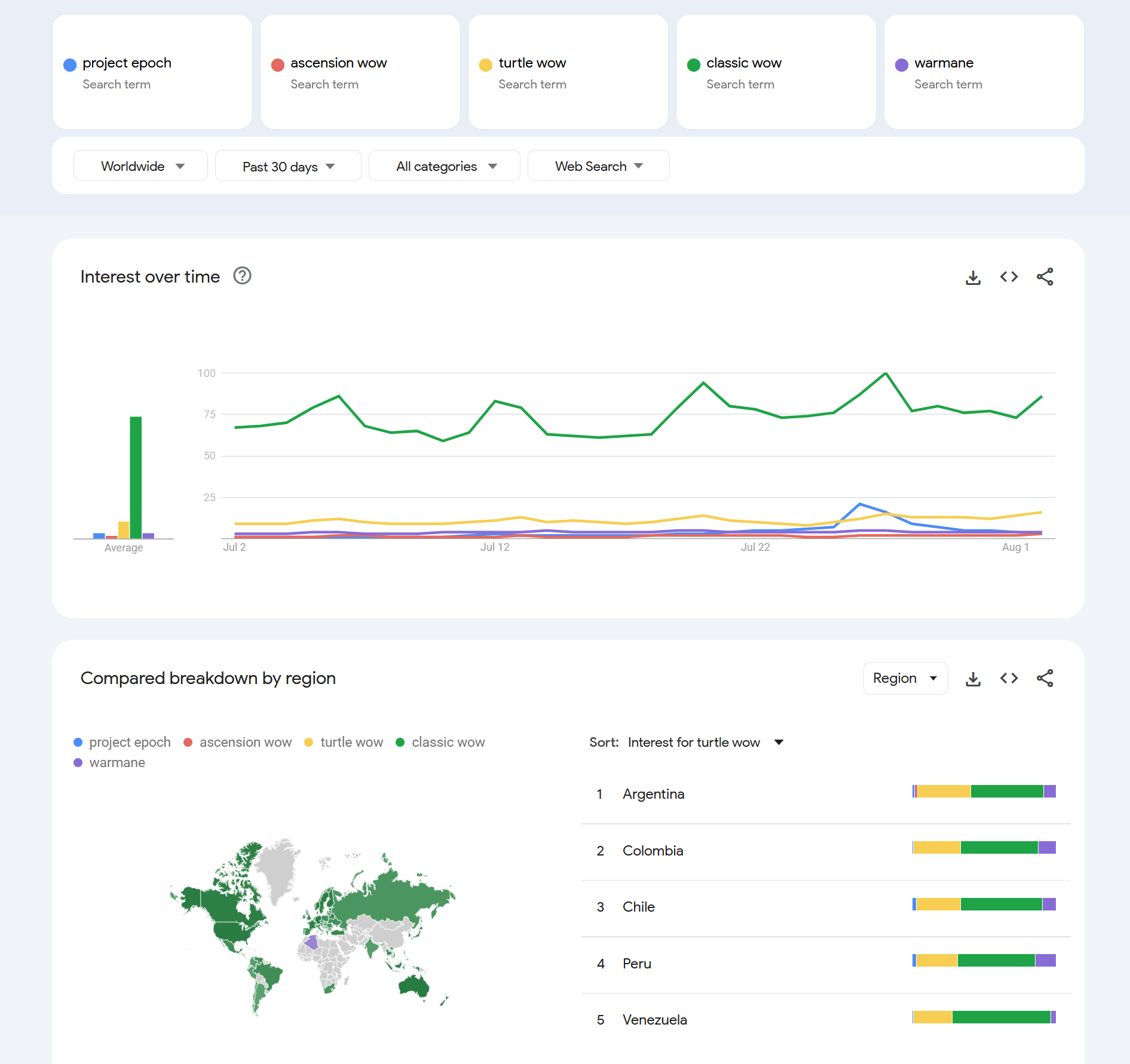Open help for Interest over time
The height and width of the screenshot is (1064, 1130).
point(242,276)
